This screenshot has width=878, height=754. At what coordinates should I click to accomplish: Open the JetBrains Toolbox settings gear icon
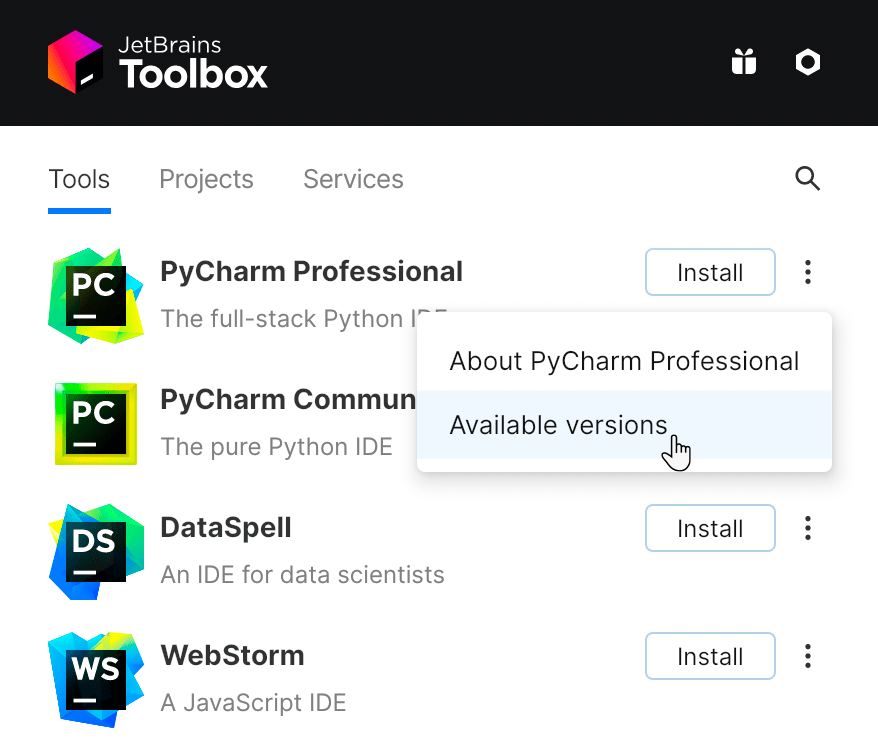tap(807, 62)
